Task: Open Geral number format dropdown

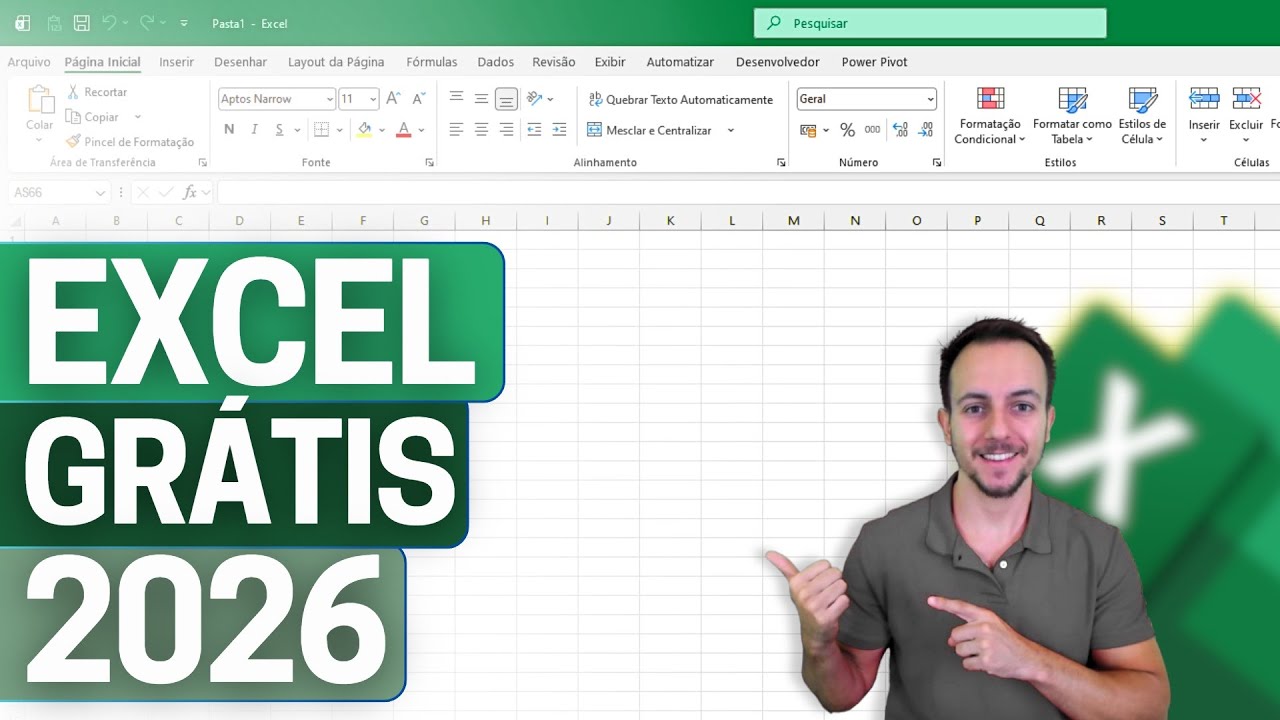Action: click(x=930, y=99)
